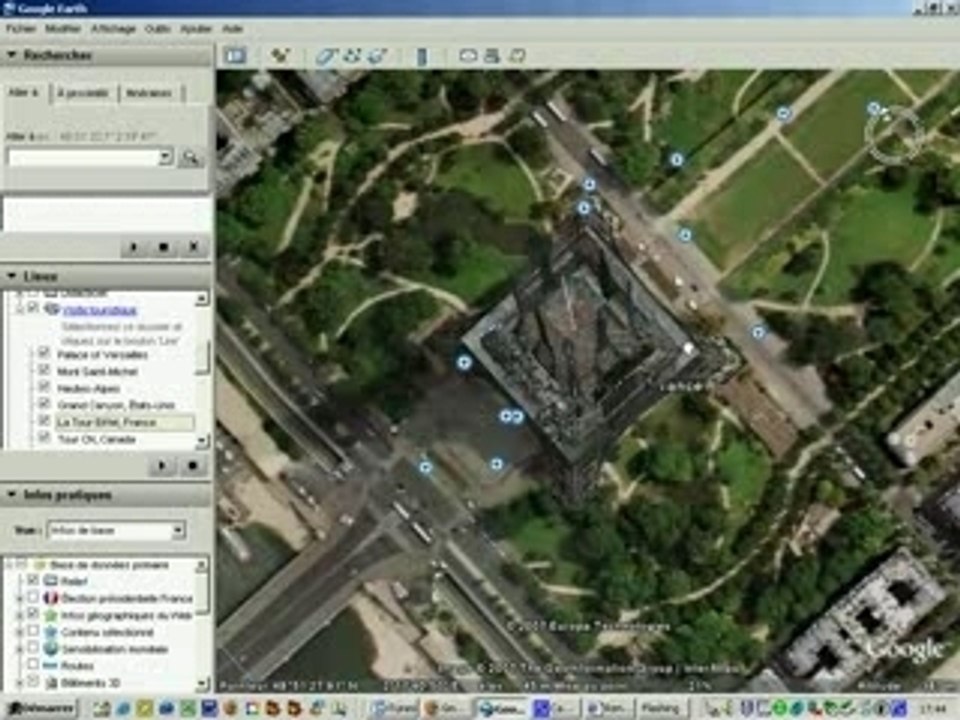Image resolution: width=960 pixels, height=720 pixels.
Task: Enable Sensibilisation mondiale checkbox
Action: pos(33,648)
